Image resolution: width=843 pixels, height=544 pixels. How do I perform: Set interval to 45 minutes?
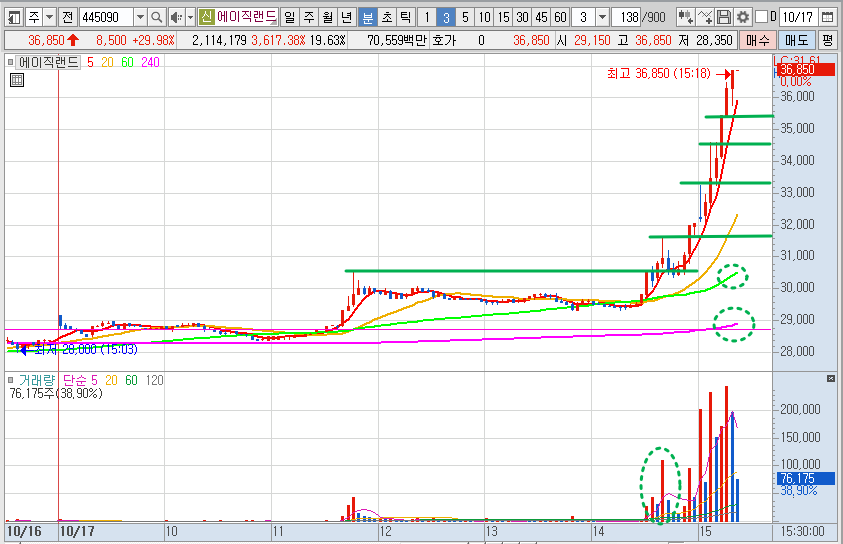click(x=541, y=18)
